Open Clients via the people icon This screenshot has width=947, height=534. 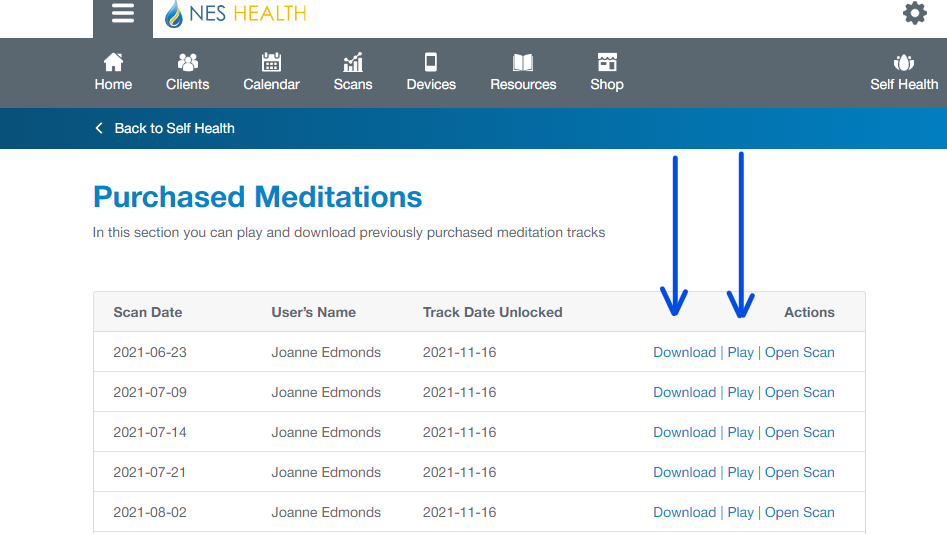188,63
